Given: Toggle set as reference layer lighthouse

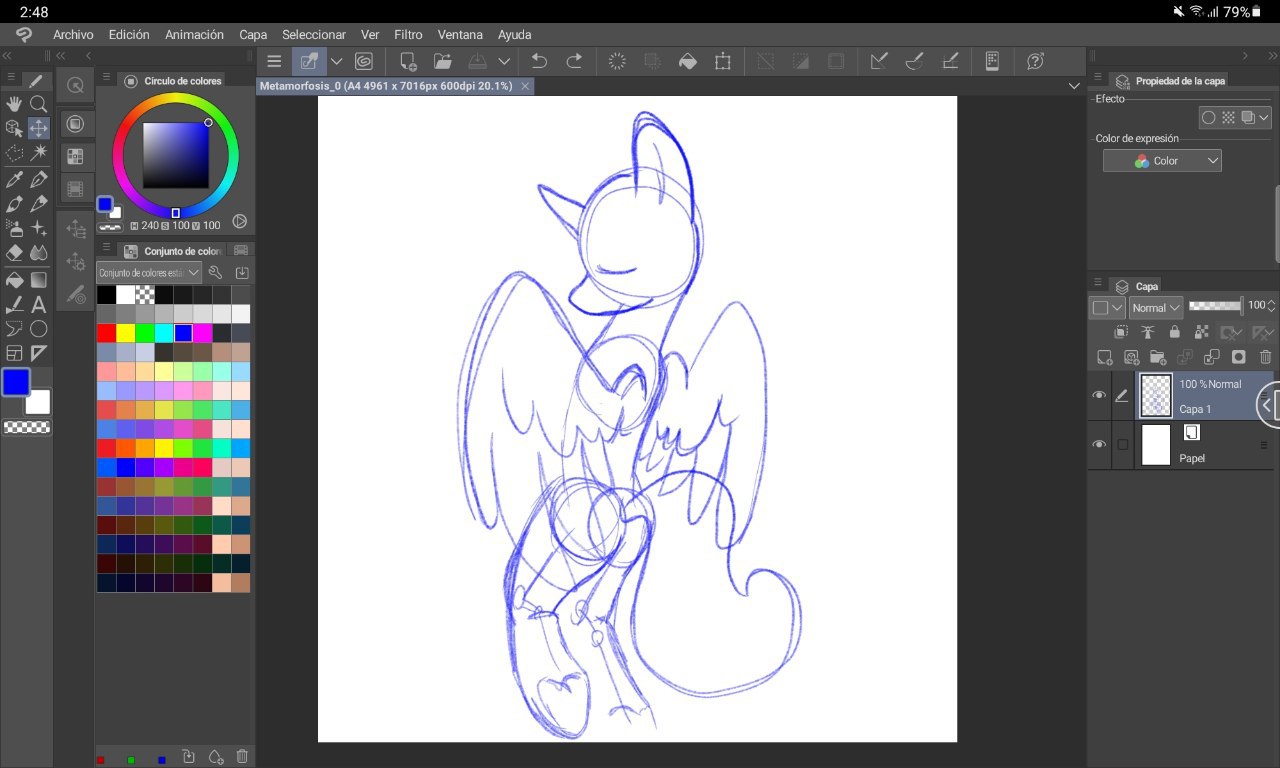Looking at the screenshot, I should (x=1148, y=332).
